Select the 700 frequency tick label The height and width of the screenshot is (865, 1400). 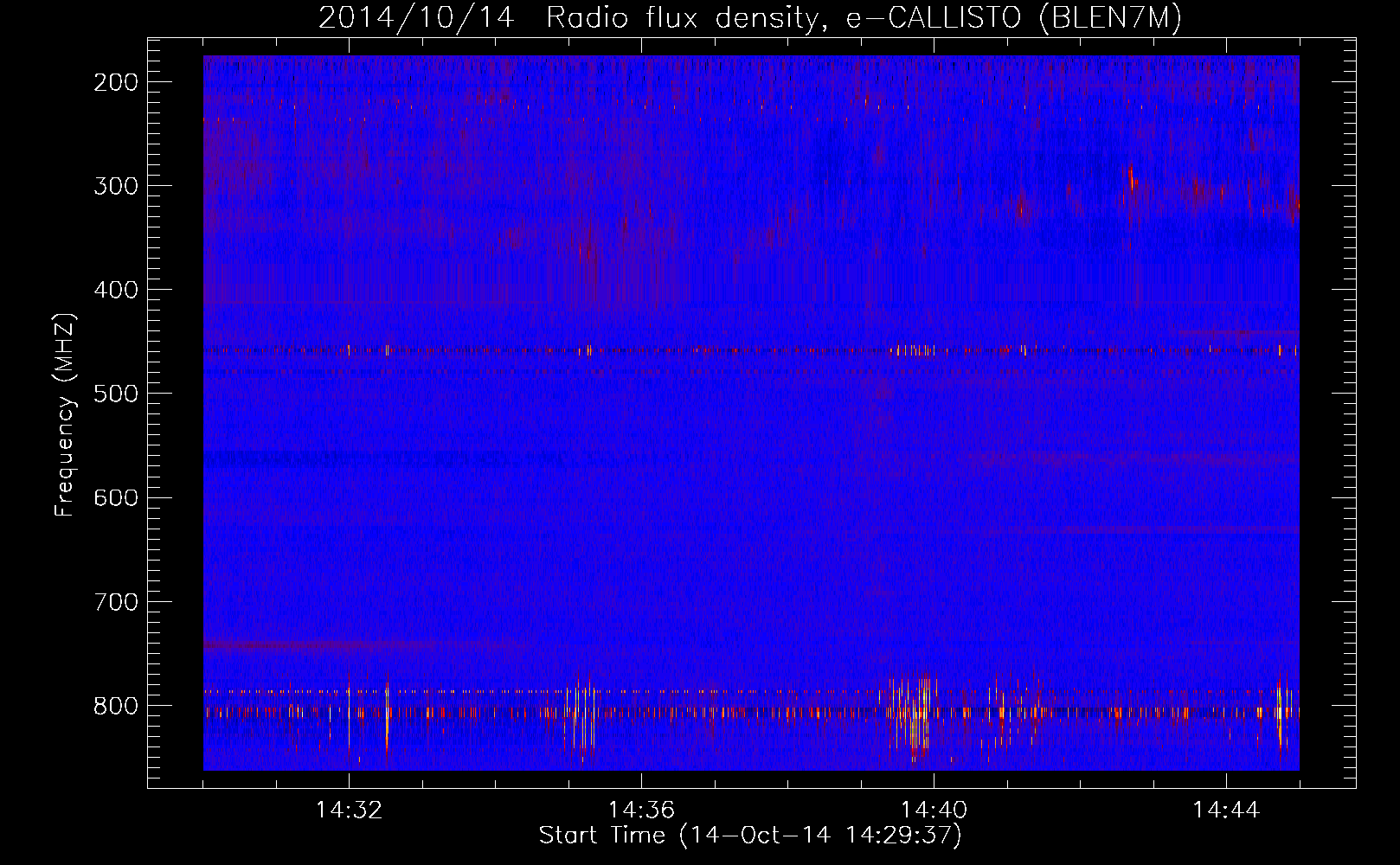(116, 601)
